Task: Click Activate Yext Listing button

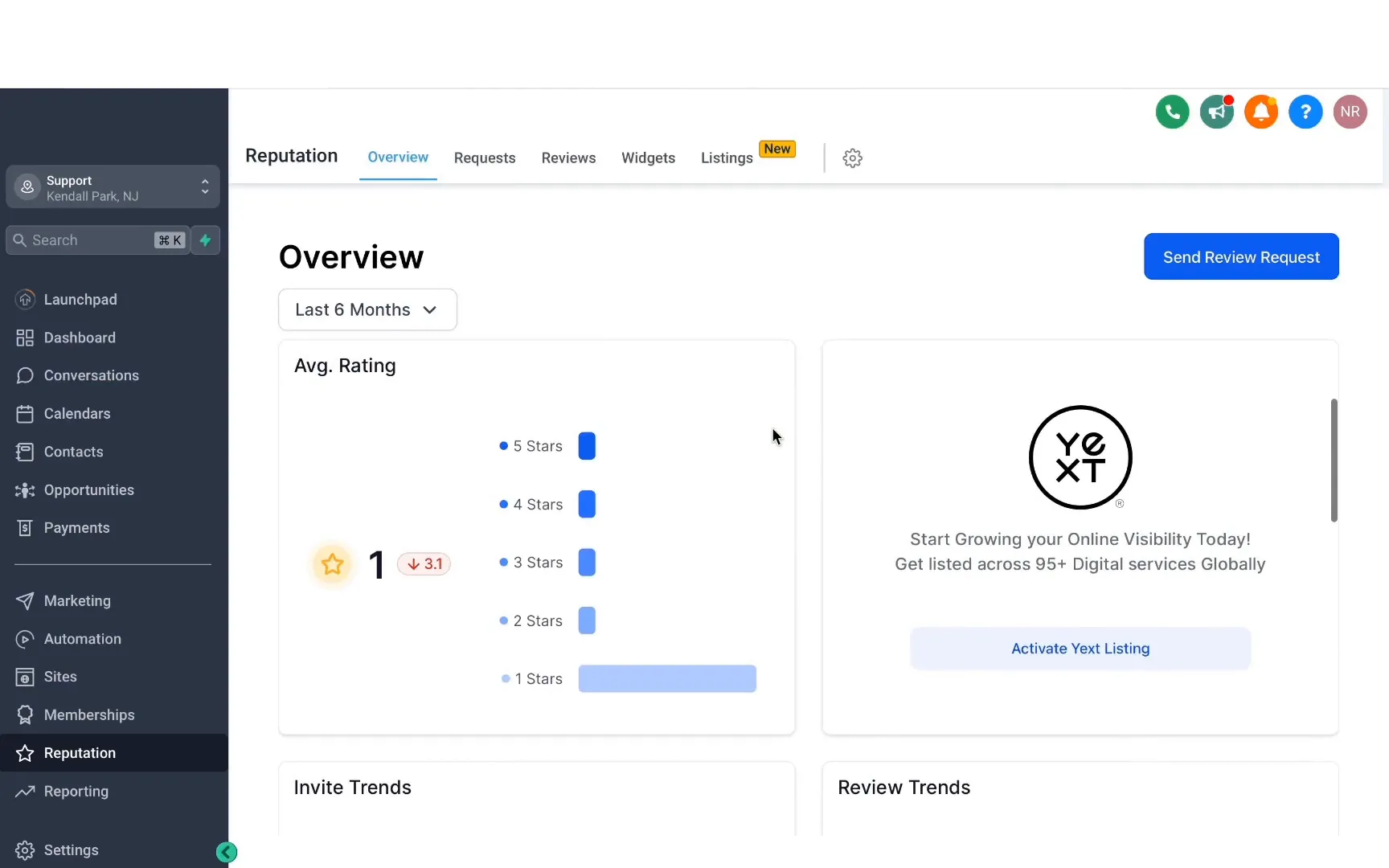Action: pyautogui.click(x=1080, y=649)
